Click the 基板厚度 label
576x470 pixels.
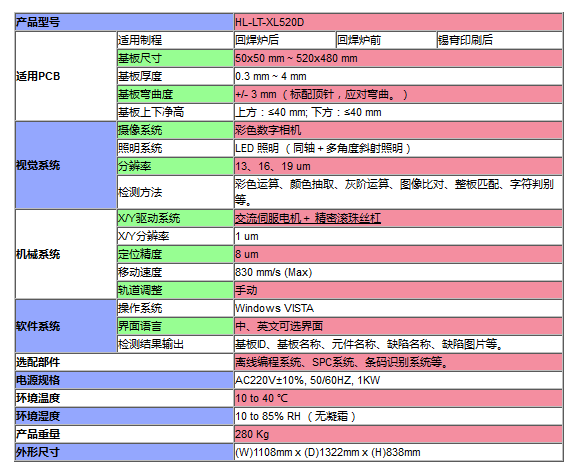[175, 76]
